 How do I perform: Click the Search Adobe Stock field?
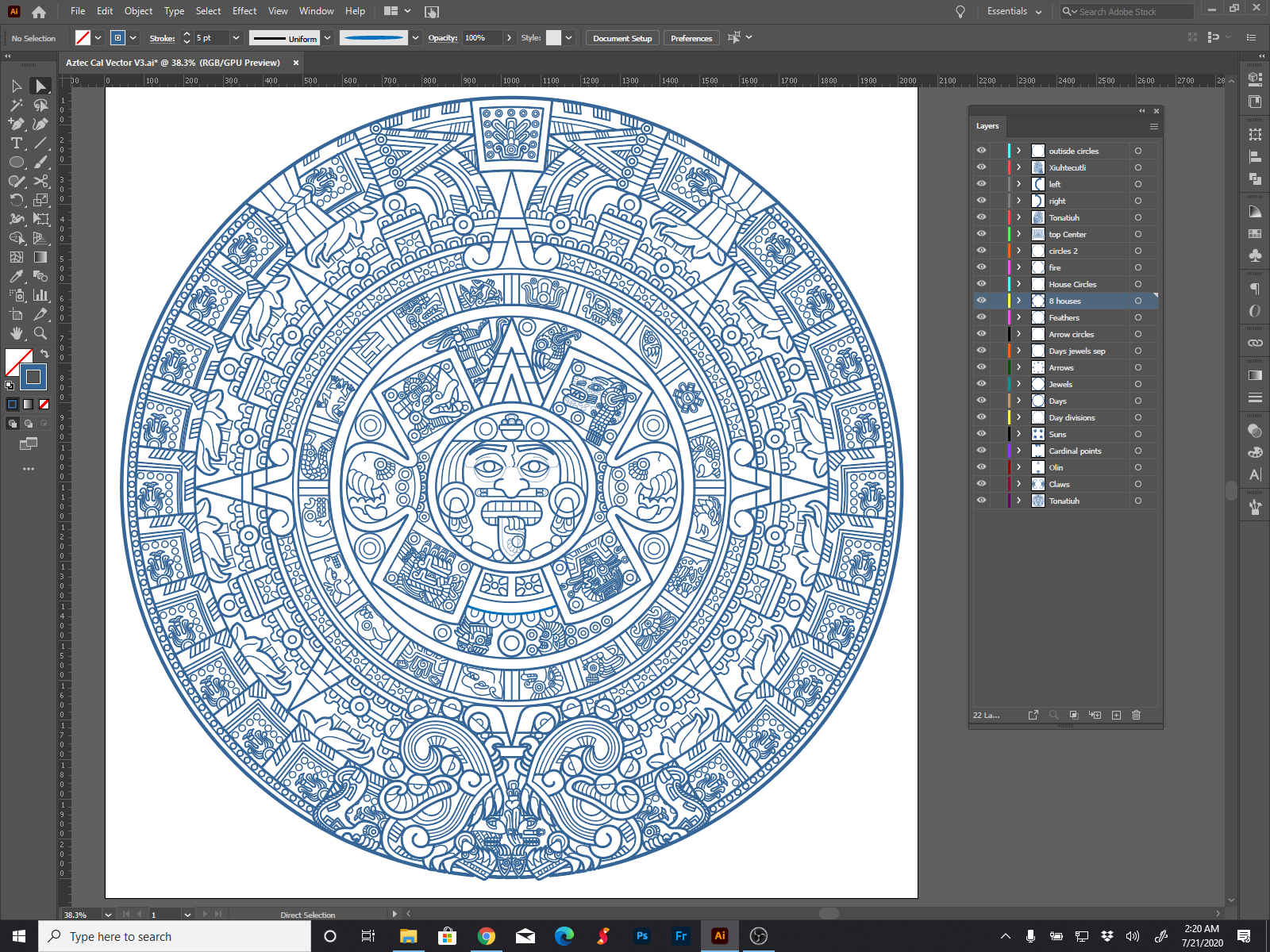(x=1127, y=11)
